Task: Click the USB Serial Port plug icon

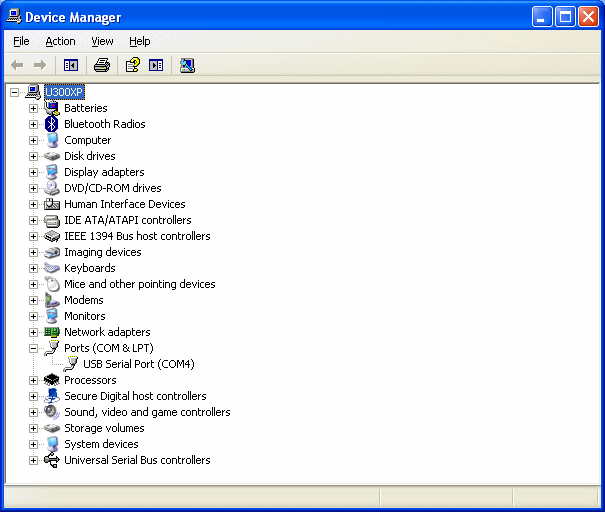Action: click(71, 364)
